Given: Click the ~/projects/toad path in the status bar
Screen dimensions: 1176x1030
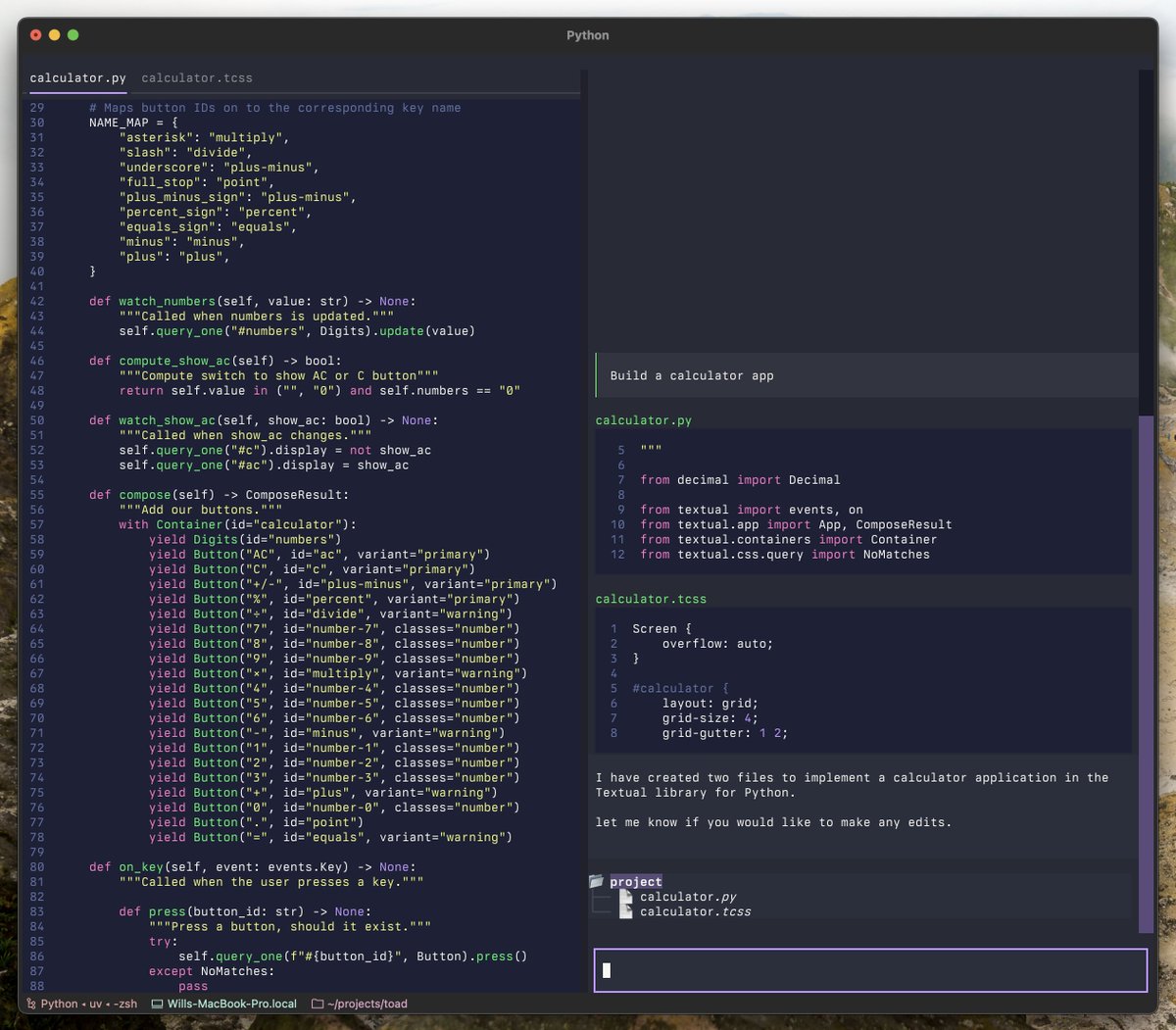Looking at the screenshot, I should pos(367,1004).
